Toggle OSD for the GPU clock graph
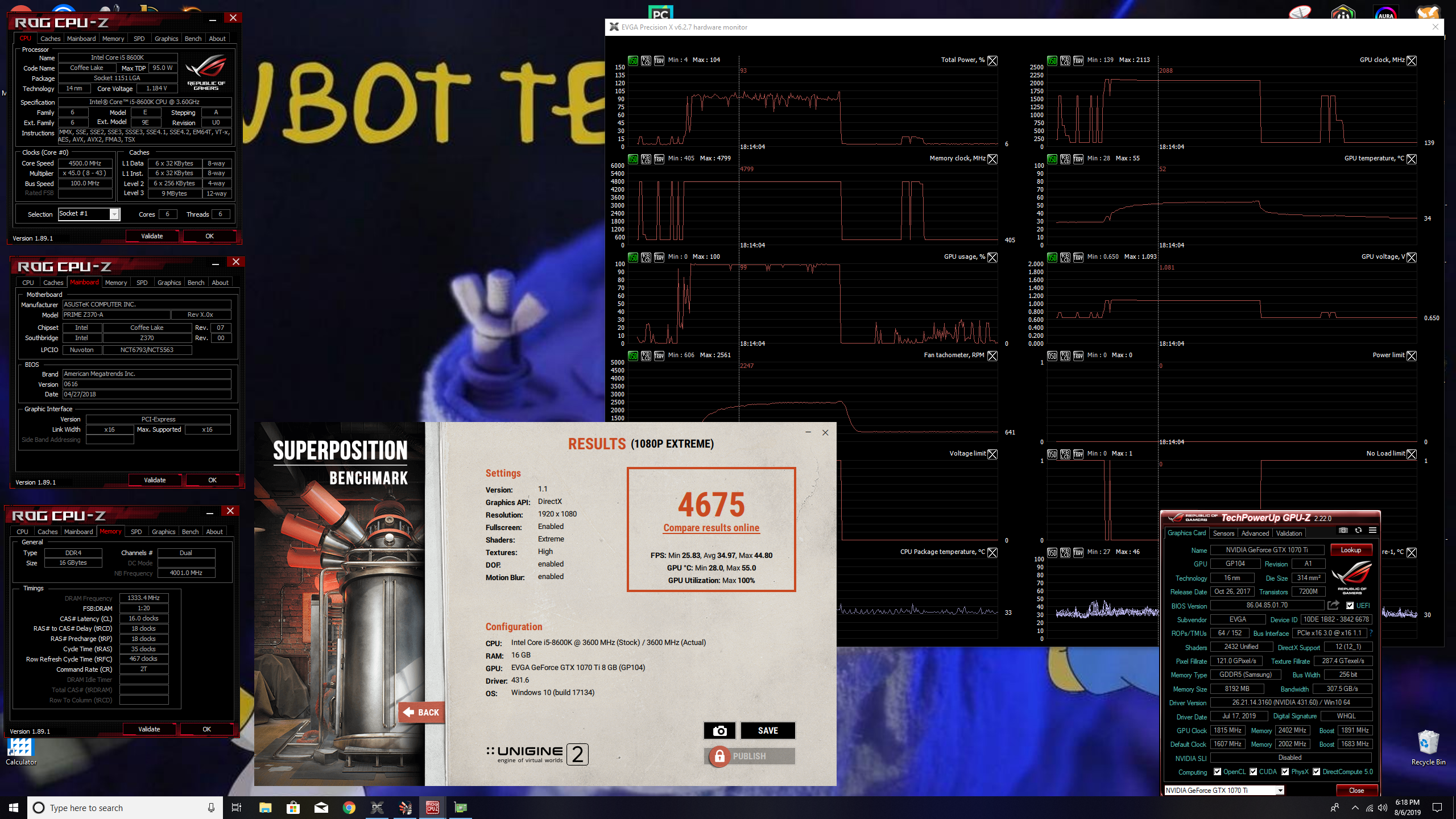 pyautogui.click(x=1052, y=60)
